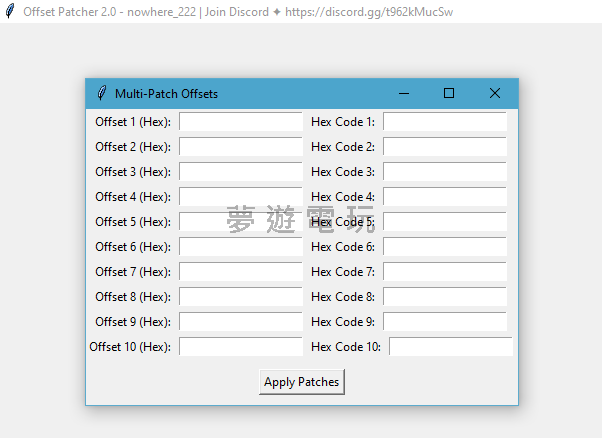The width and height of the screenshot is (602, 438).
Task: Click the Hex Code 1 text box
Action: pos(444,122)
